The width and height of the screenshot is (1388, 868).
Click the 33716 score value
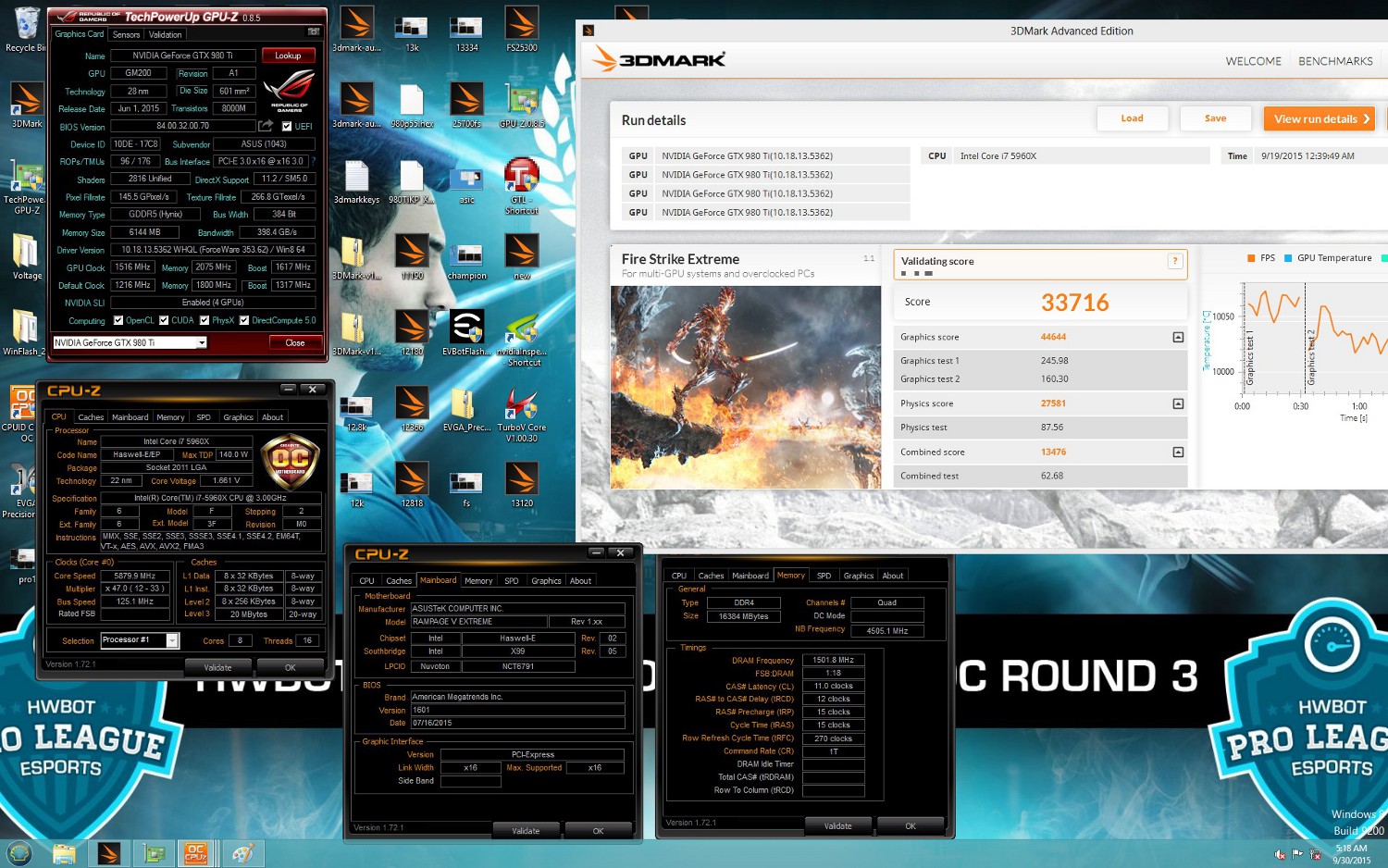1074,303
